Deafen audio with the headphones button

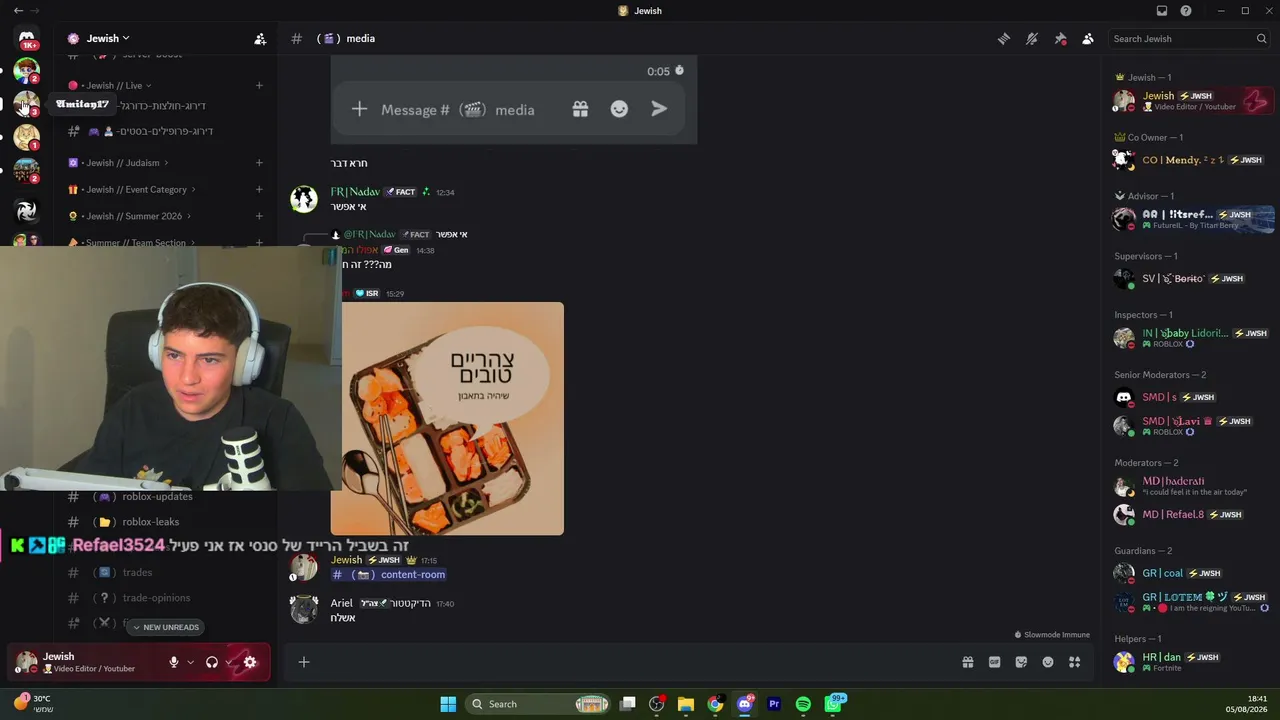click(212, 662)
